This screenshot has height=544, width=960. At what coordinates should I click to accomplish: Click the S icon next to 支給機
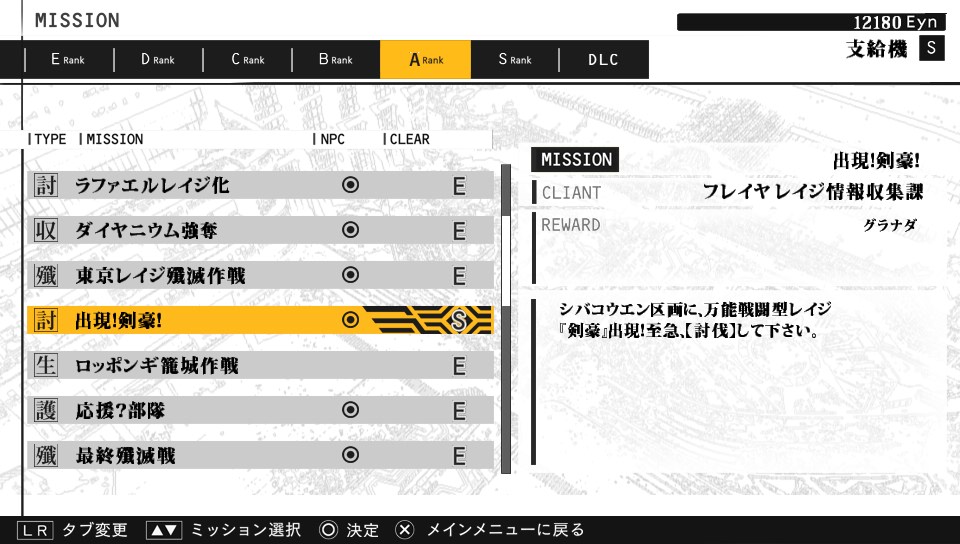pos(931,49)
